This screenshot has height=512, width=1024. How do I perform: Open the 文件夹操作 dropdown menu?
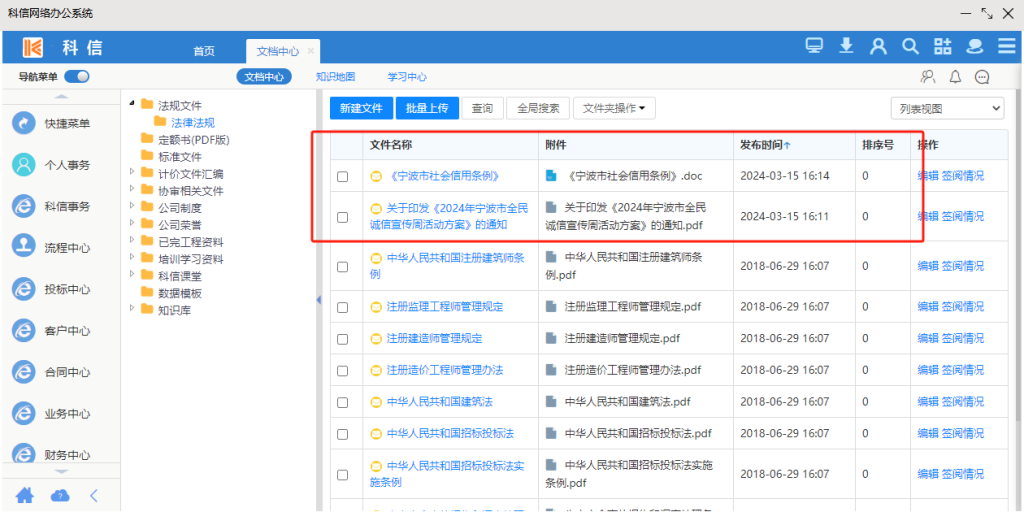click(x=614, y=109)
